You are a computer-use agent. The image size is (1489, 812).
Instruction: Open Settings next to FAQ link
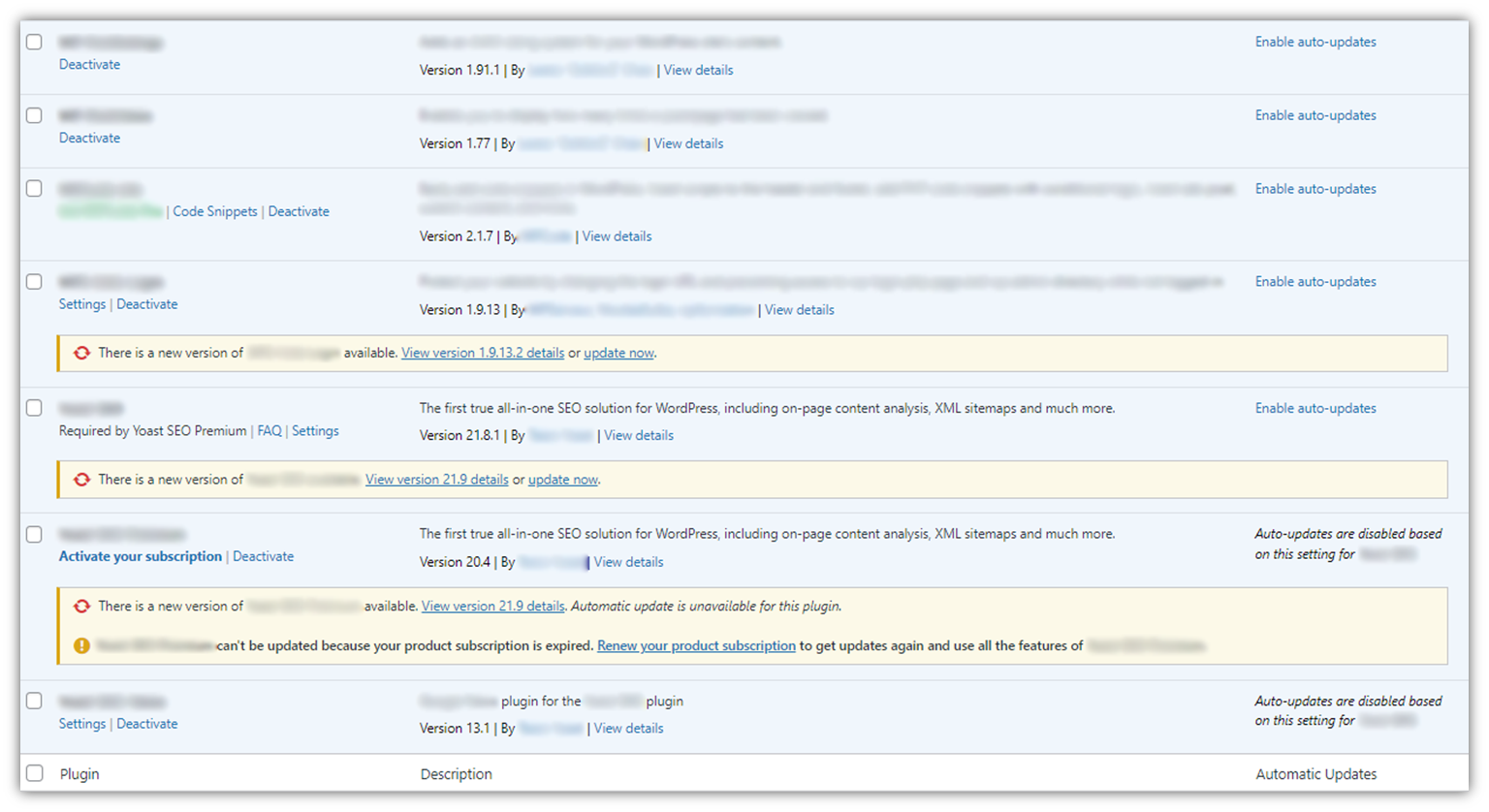point(315,430)
